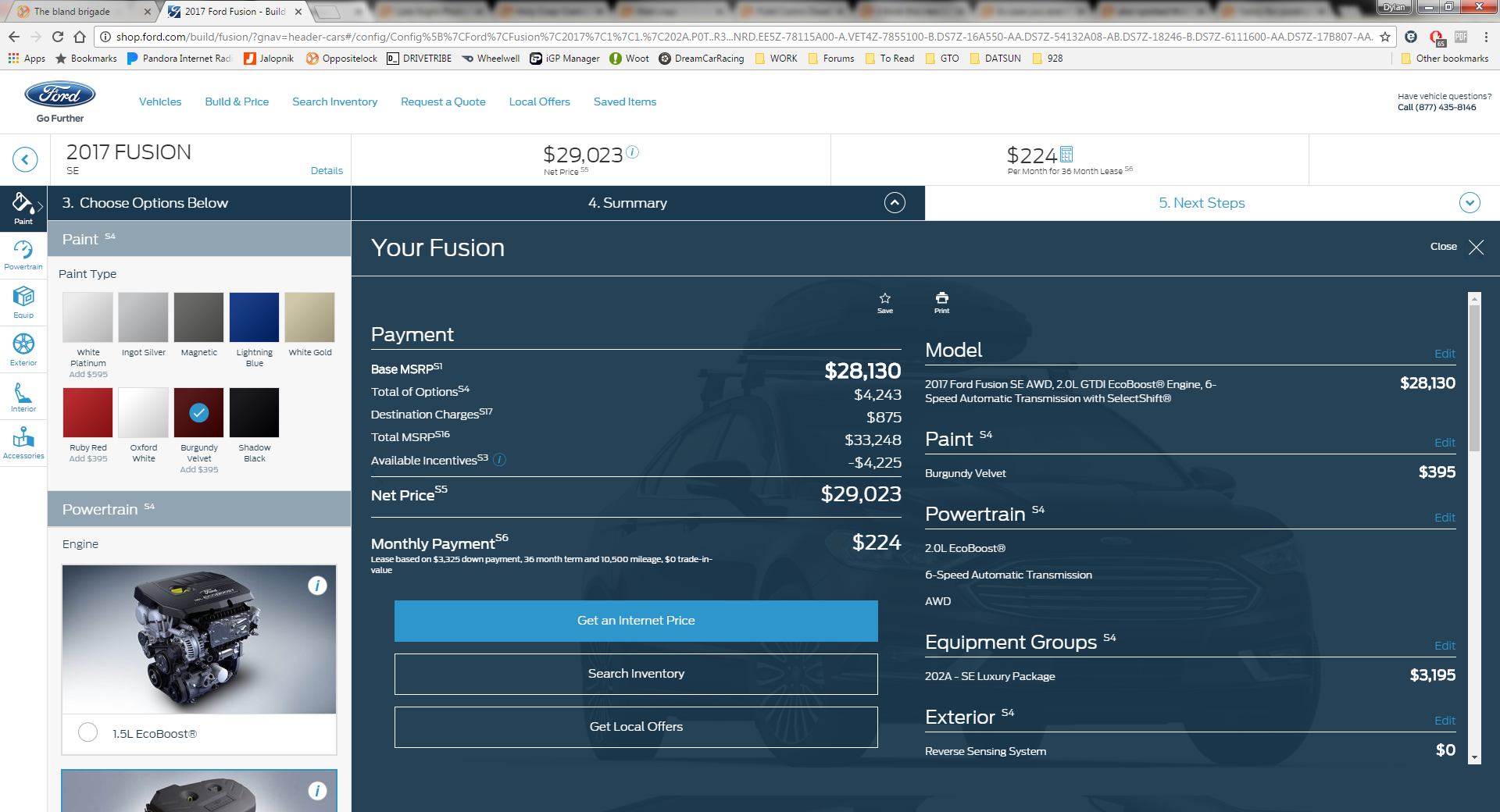Image resolution: width=1500 pixels, height=812 pixels.
Task: Click the back arrow circle beside 2017 Fusion
Action: 25,160
